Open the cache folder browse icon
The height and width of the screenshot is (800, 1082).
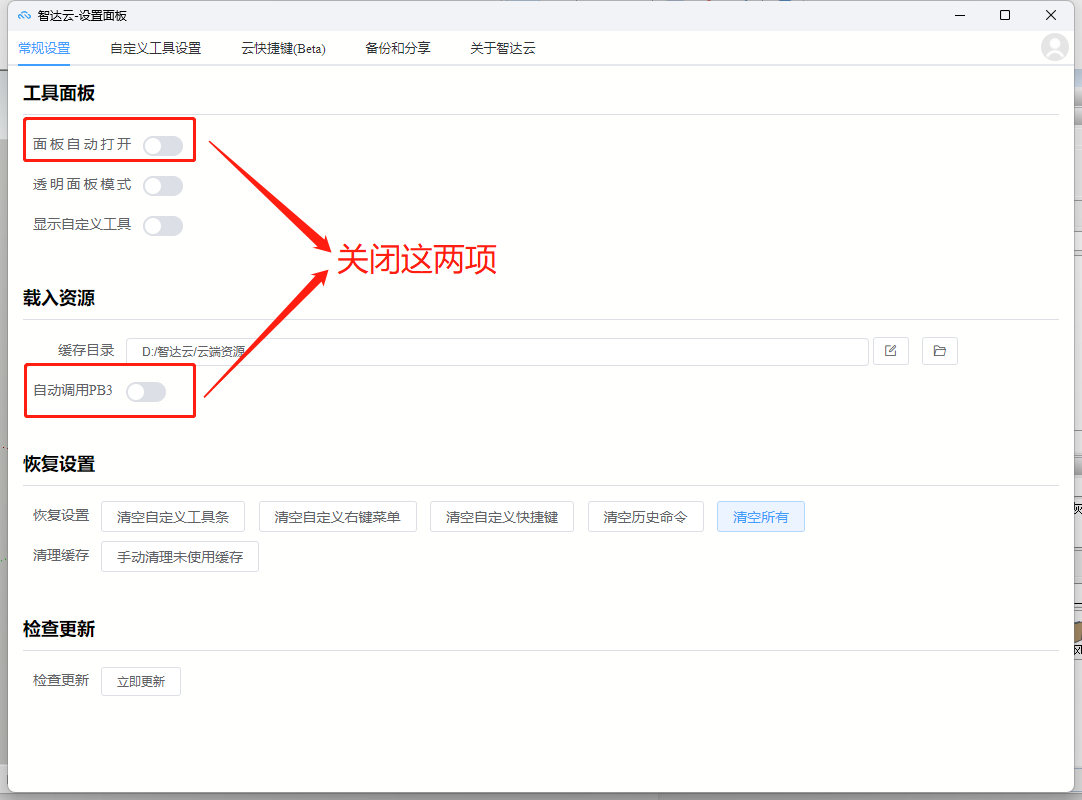click(939, 351)
